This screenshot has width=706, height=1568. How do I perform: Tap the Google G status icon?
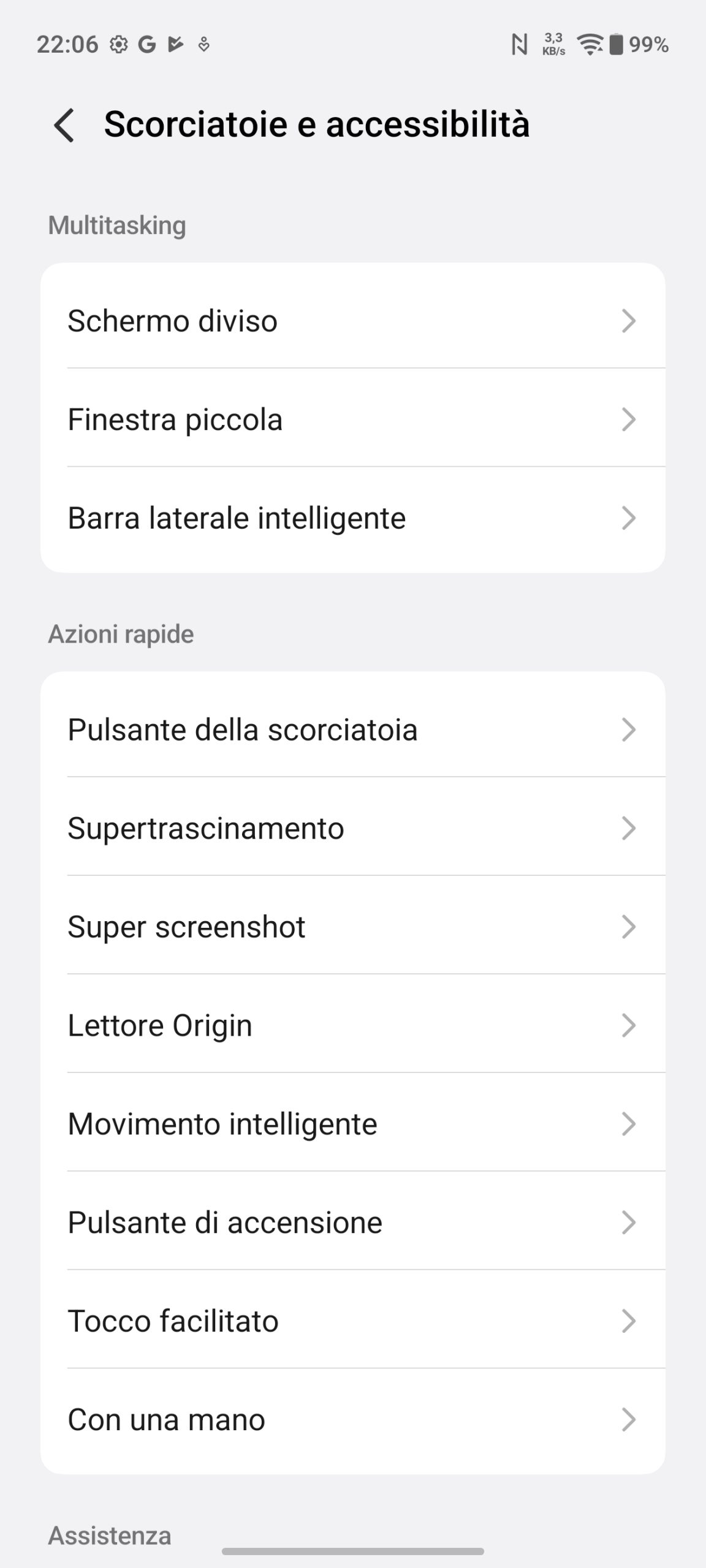coord(146,45)
